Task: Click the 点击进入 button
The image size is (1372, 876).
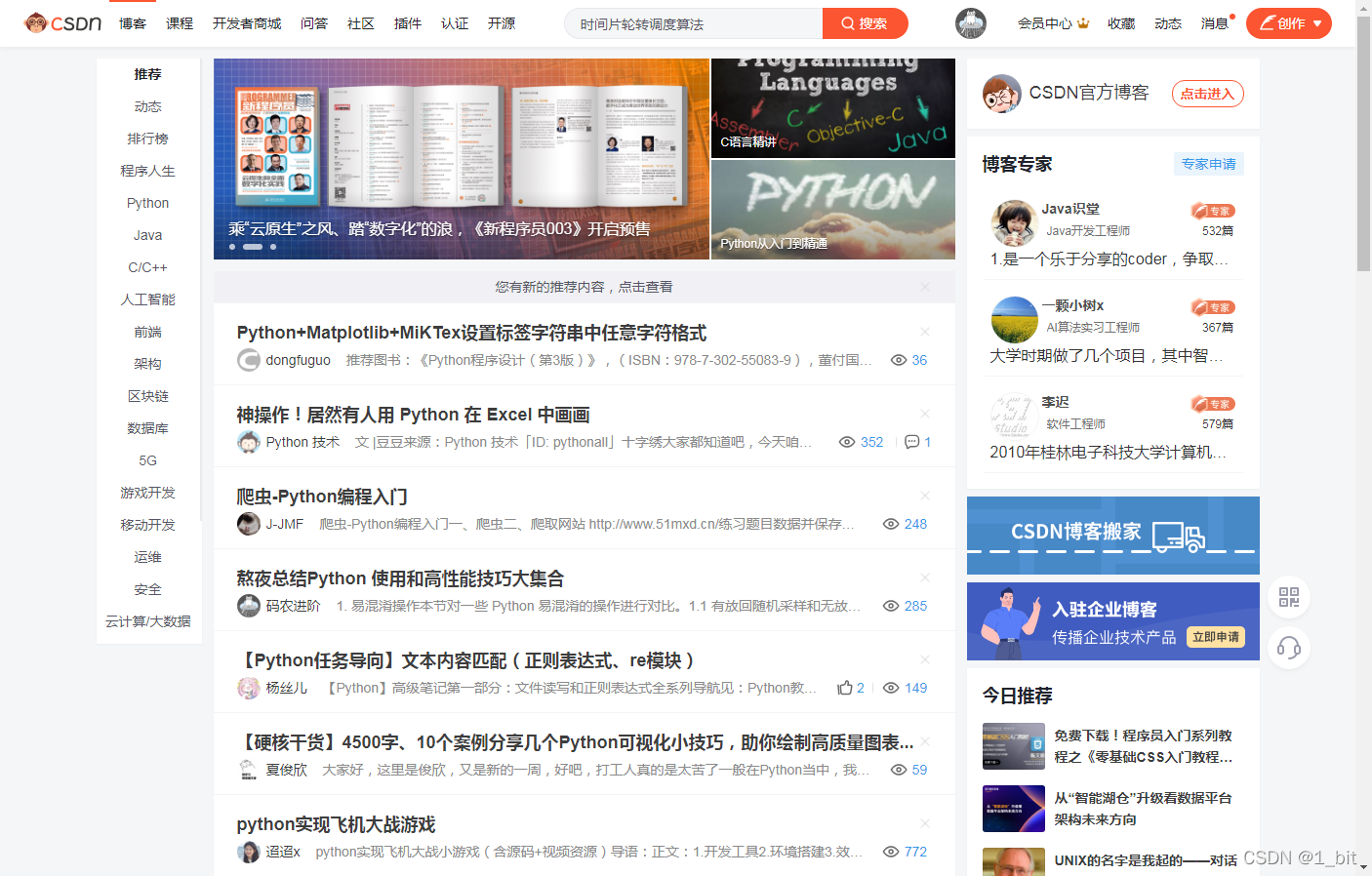Action: pos(1207,94)
